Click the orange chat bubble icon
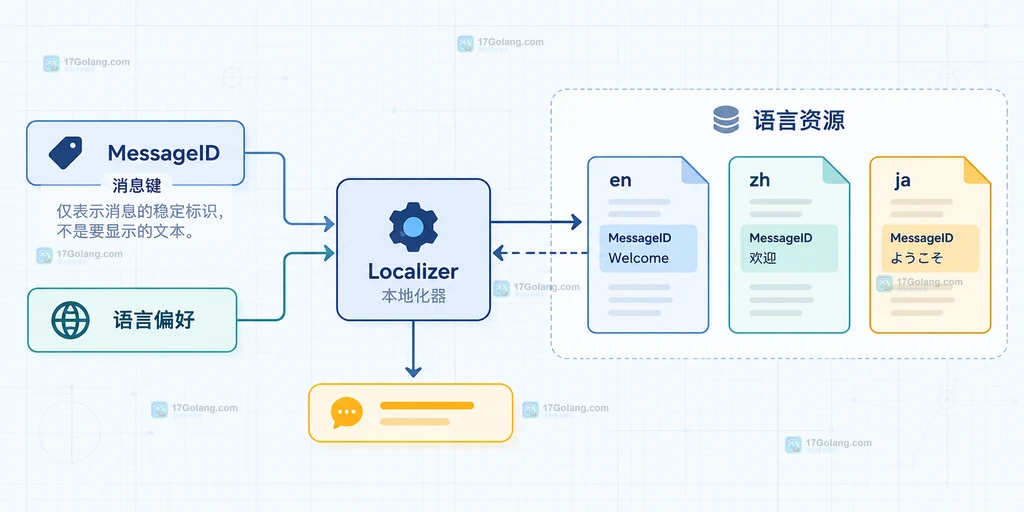1024x512 pixels. click(346, 413)
